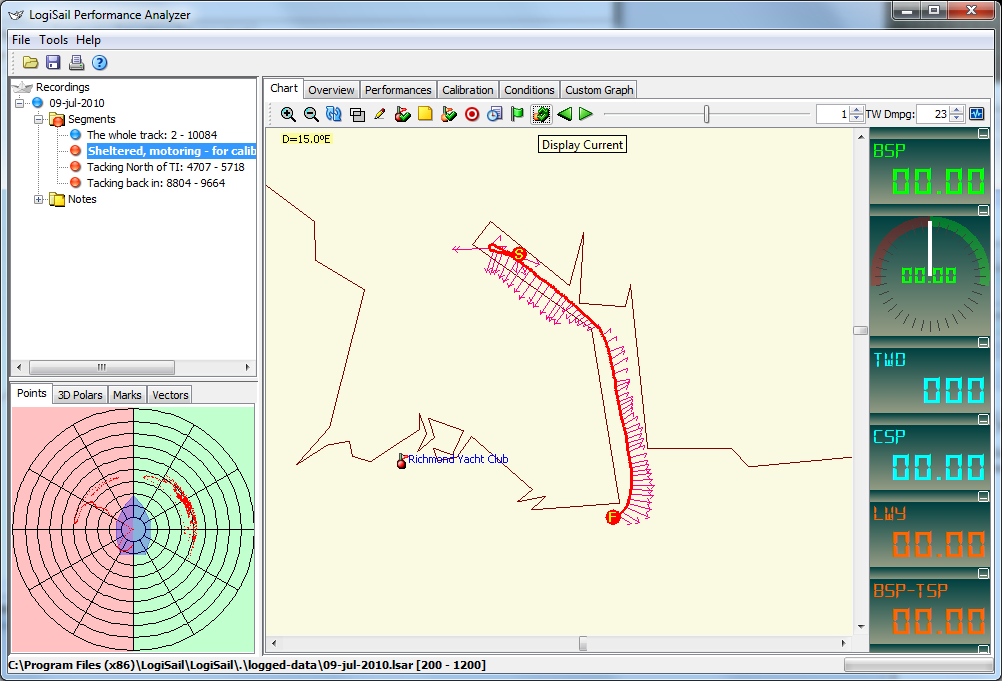
Task: Switch to the Calibration tab
Action: coord(467,90)
